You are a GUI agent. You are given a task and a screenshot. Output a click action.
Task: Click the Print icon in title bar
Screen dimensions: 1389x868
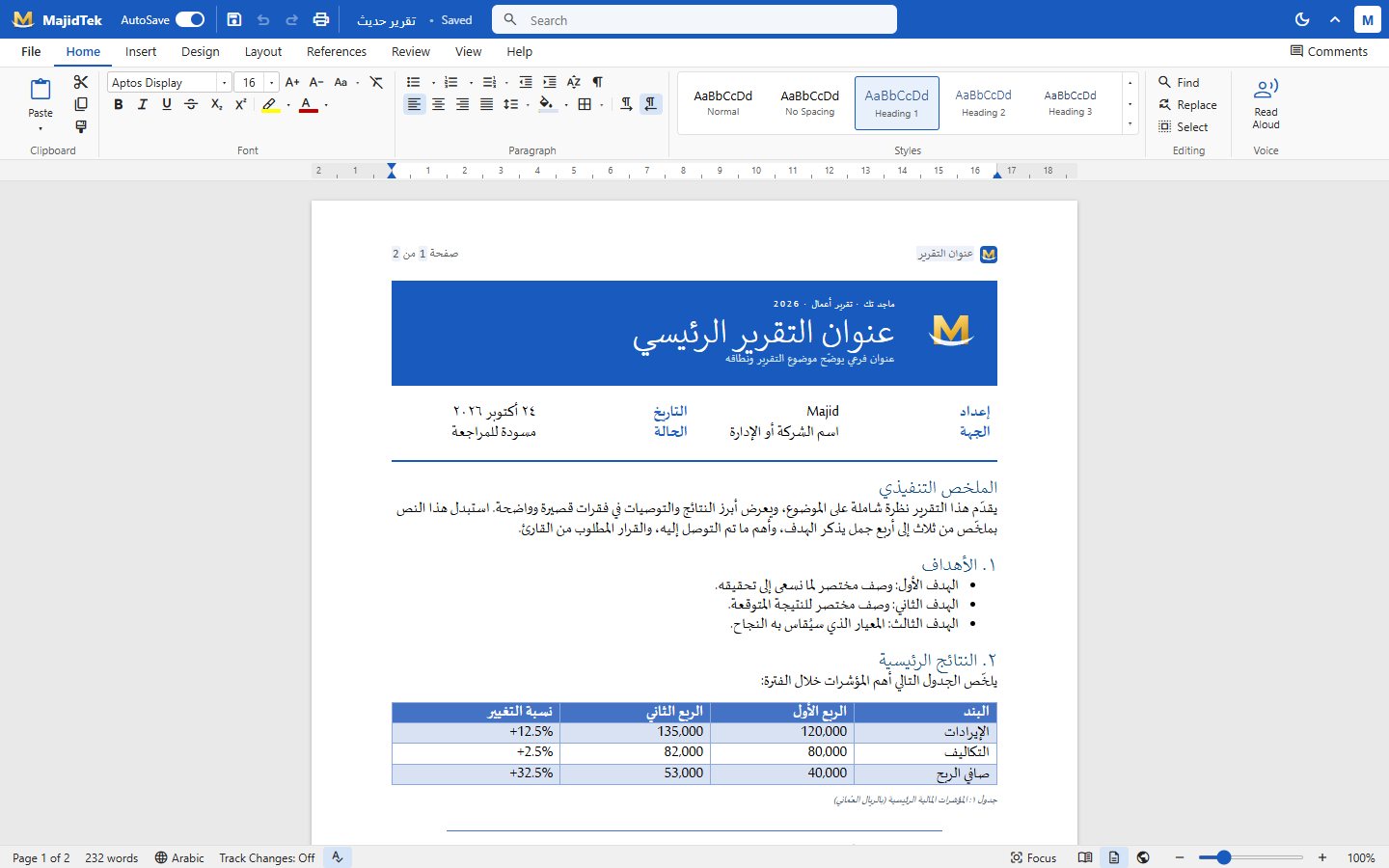pos(321,19)
